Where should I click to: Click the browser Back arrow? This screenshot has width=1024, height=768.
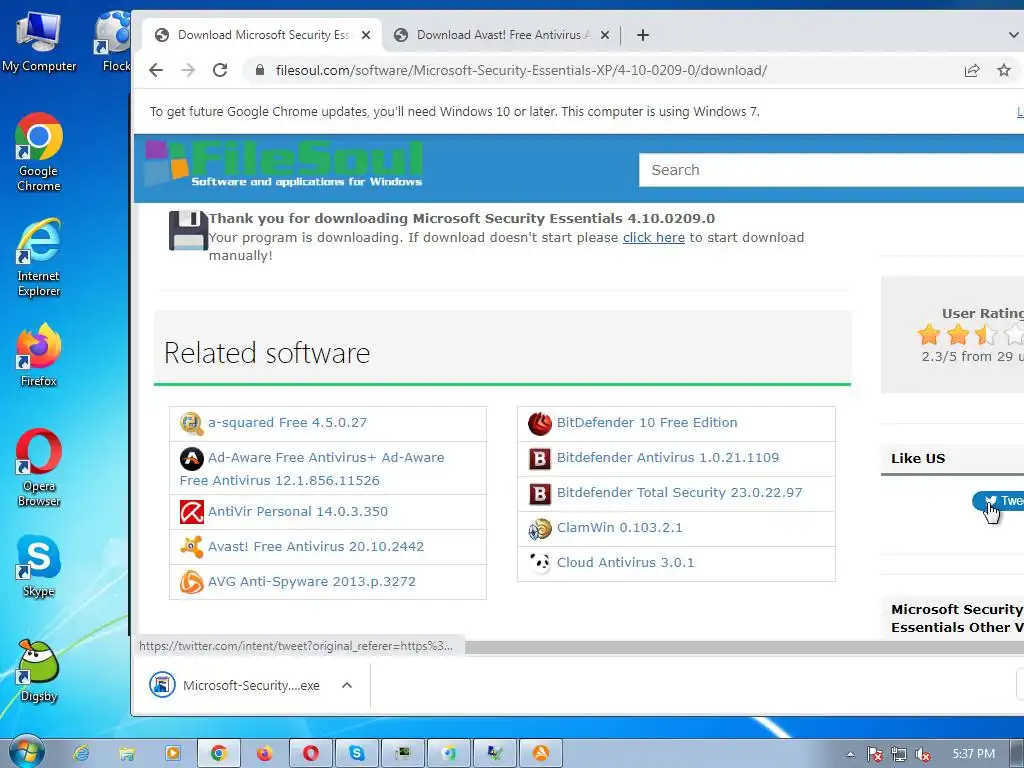(x=155, y=70)
